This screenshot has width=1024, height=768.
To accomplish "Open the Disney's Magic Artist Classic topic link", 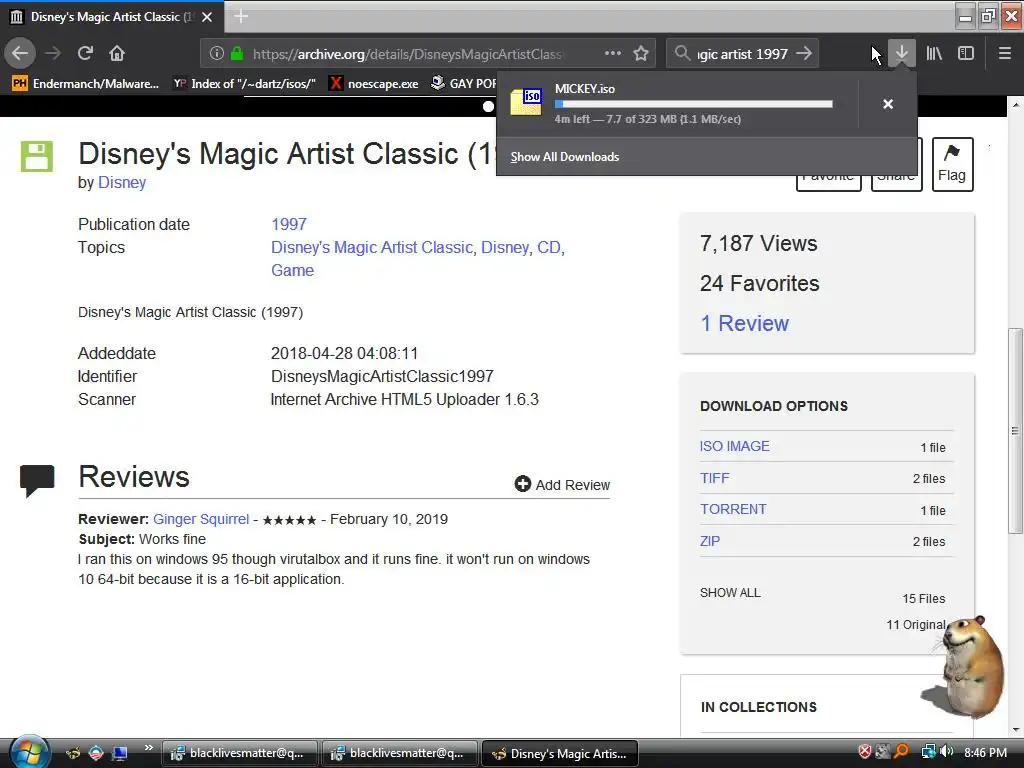I will [372, 248].
